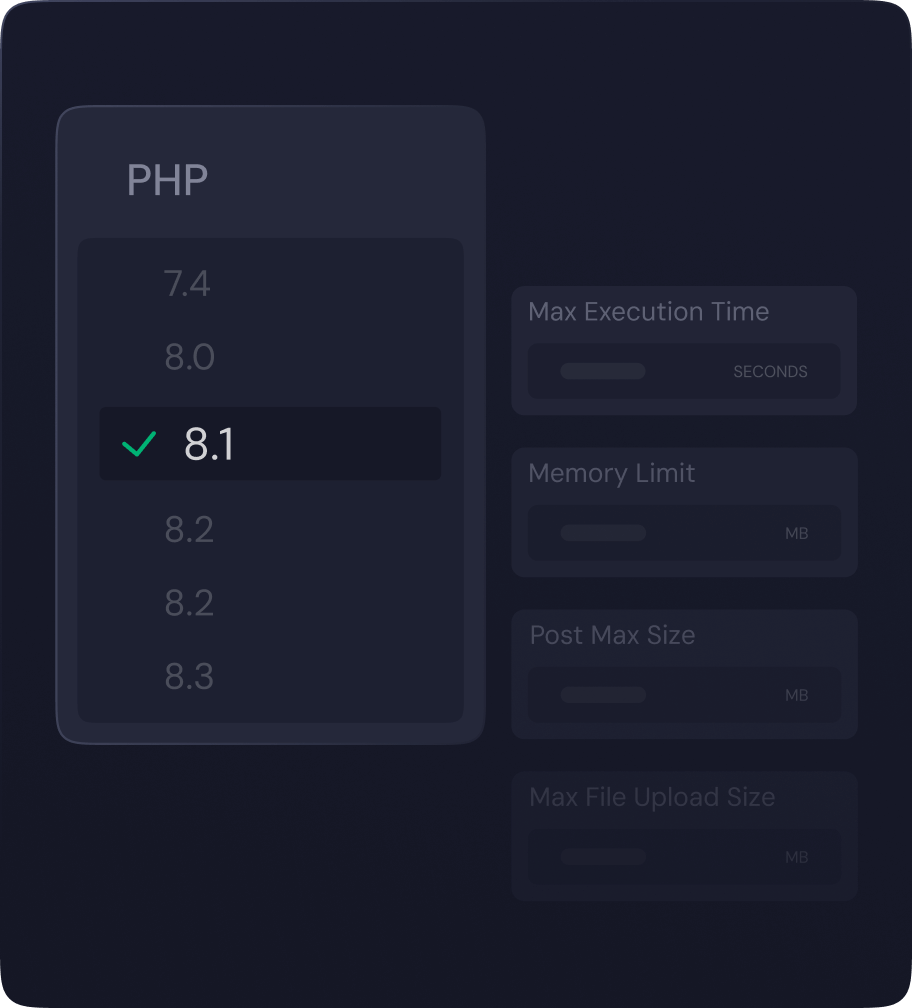
Task: Click the Max Execution Time label
Action: point(648,312)
